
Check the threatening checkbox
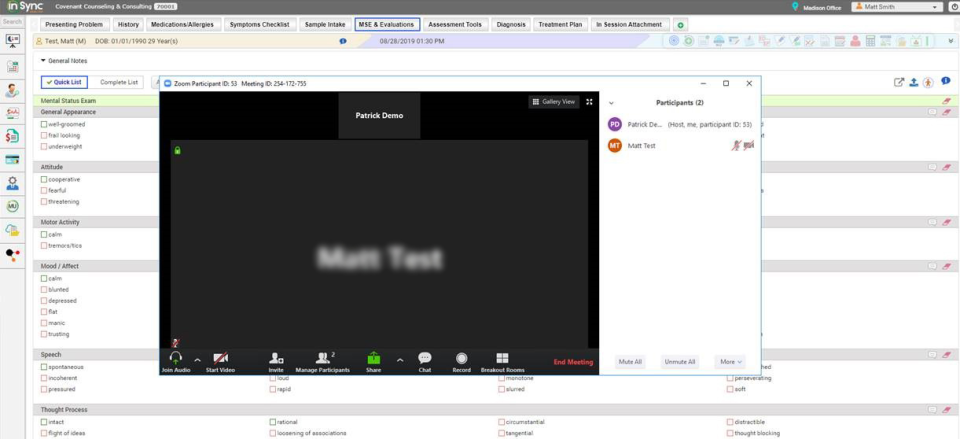click(44, 201)
